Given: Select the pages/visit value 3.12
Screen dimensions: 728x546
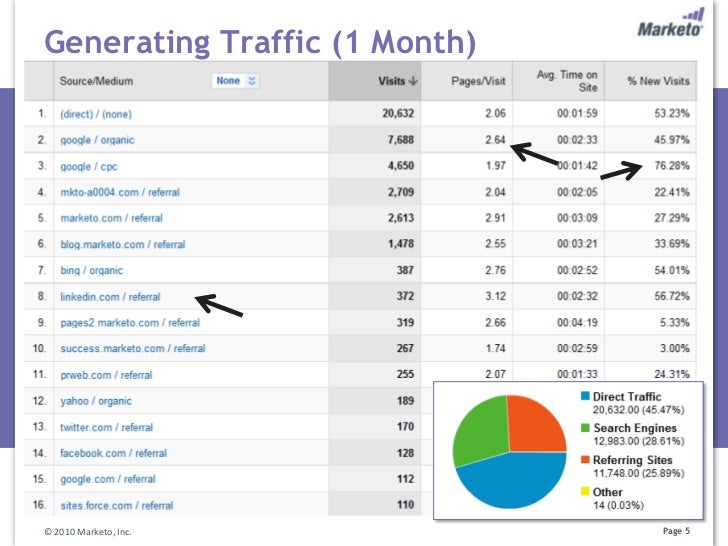Looking at the screenshot, I should pos(495,296).
